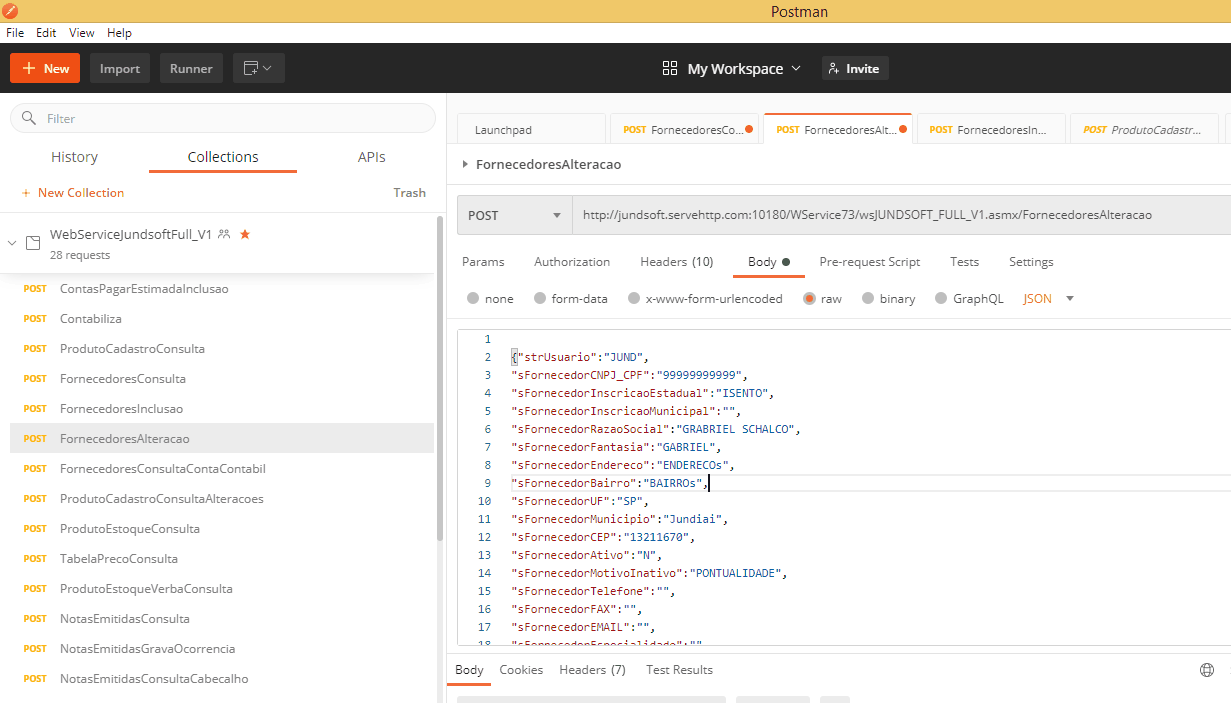Click the sidebar vertical scrollbar

pyautogui.click(x=440, y=380)
